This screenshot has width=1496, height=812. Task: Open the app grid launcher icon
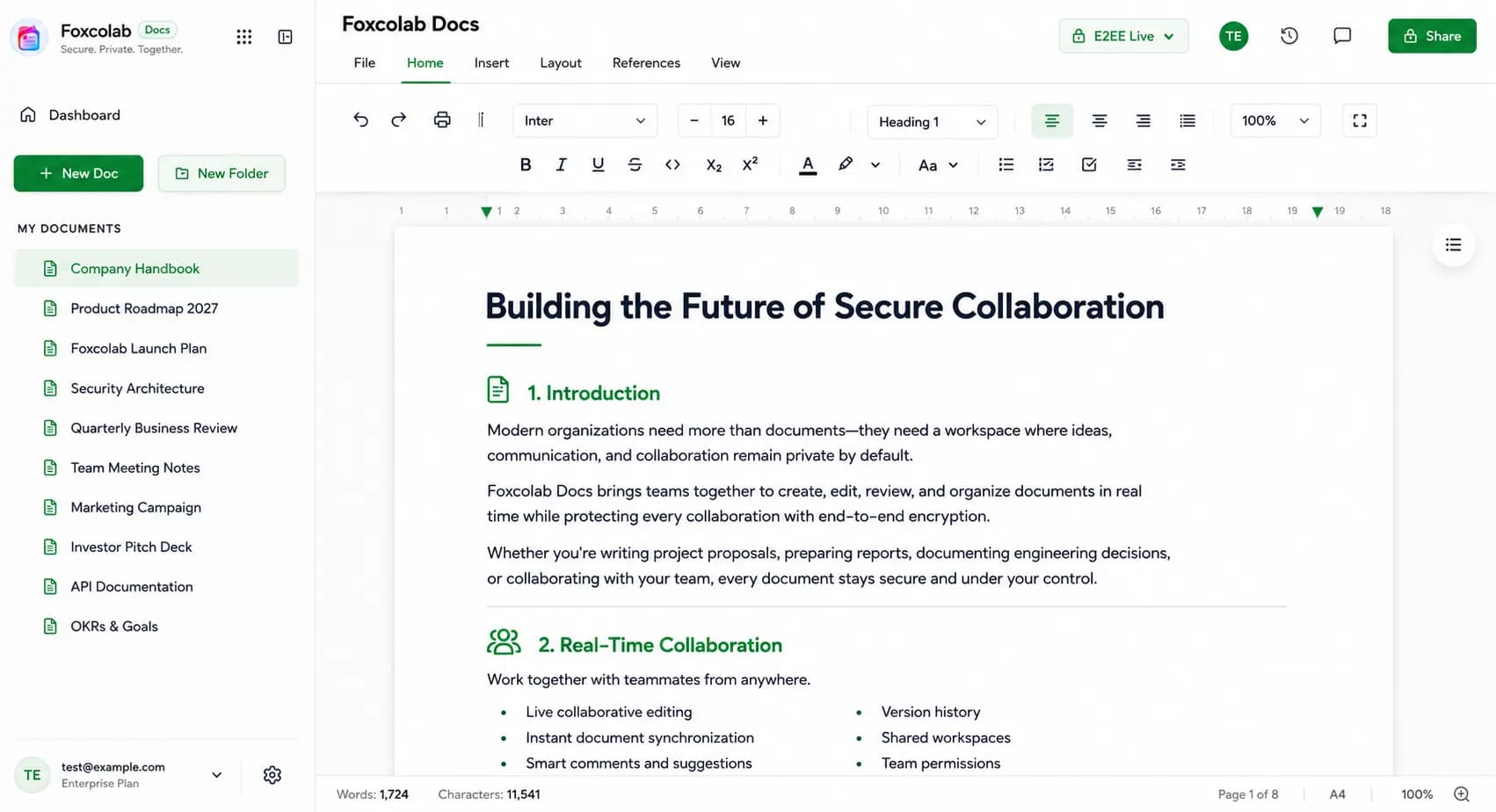click(244, 37)
